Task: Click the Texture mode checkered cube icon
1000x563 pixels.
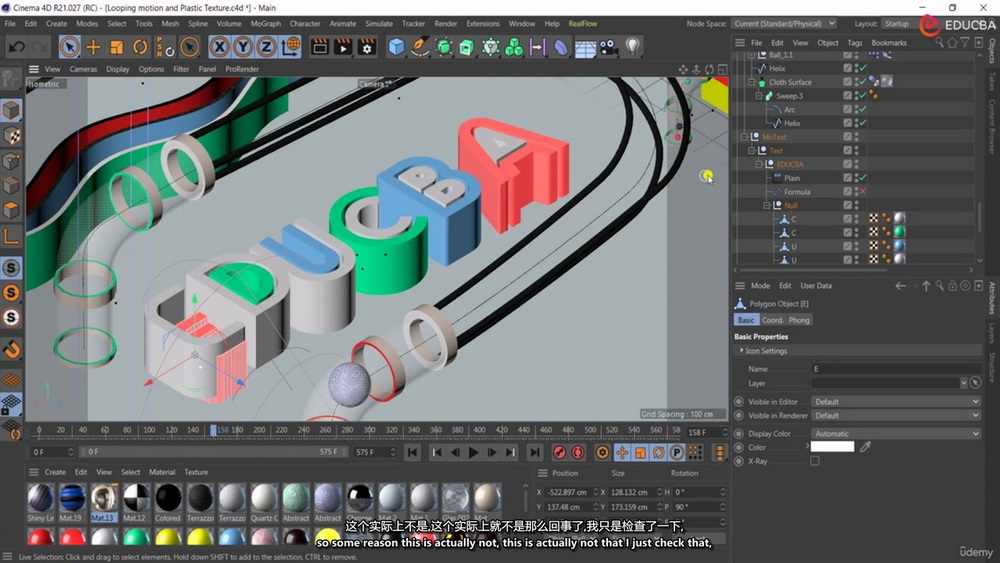Action: [11, 136]
